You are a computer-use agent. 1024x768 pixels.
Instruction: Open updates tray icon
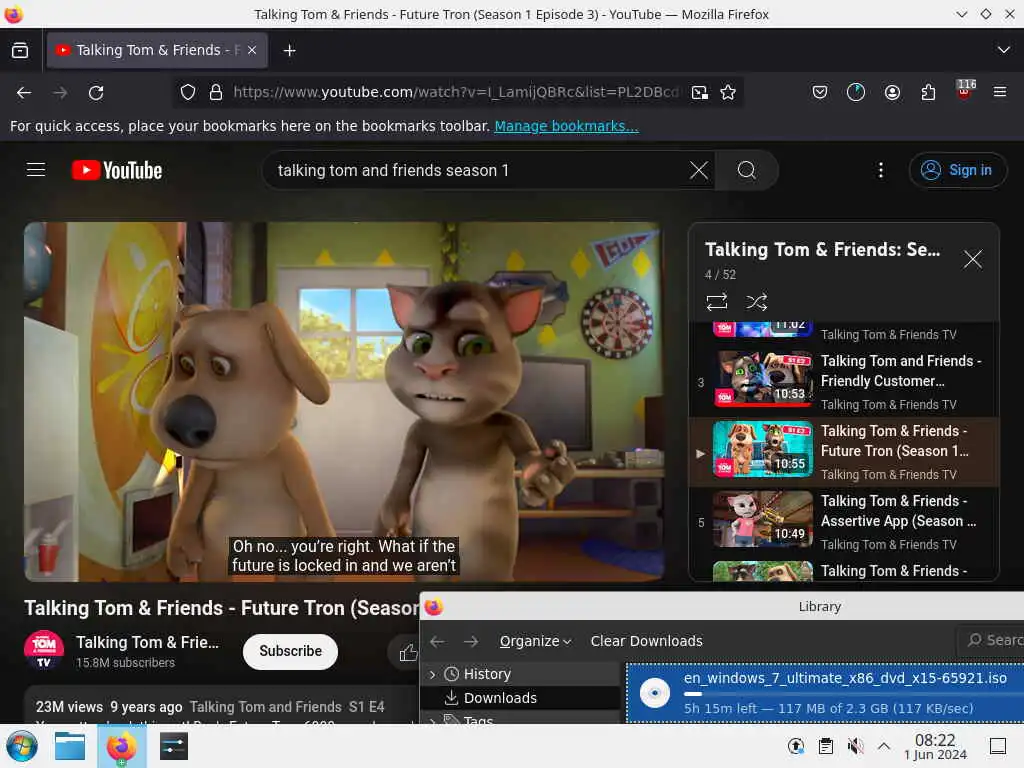tap(795, 746)
